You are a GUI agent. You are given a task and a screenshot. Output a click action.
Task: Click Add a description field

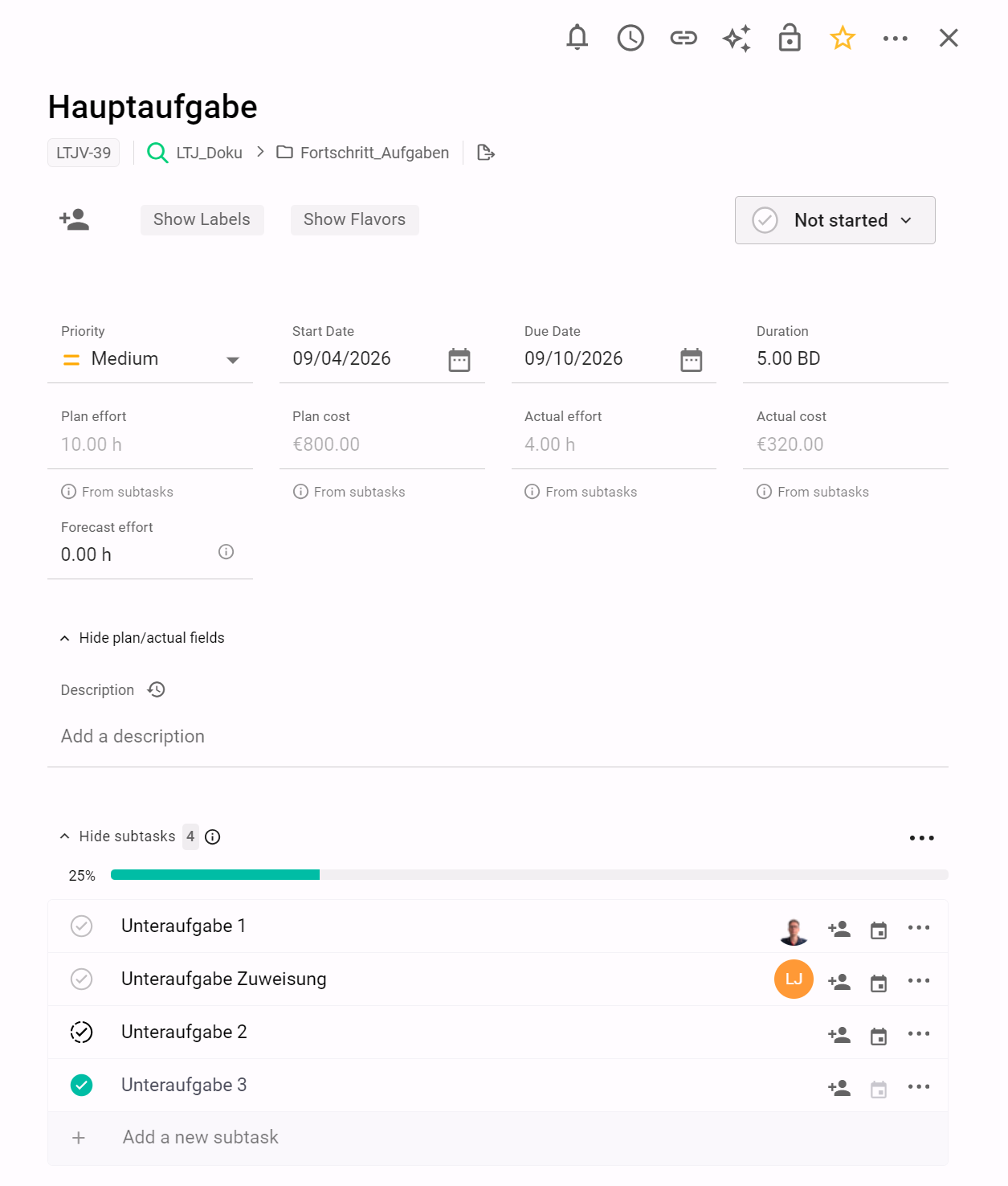pyautogui.click(x=498, y=736)
